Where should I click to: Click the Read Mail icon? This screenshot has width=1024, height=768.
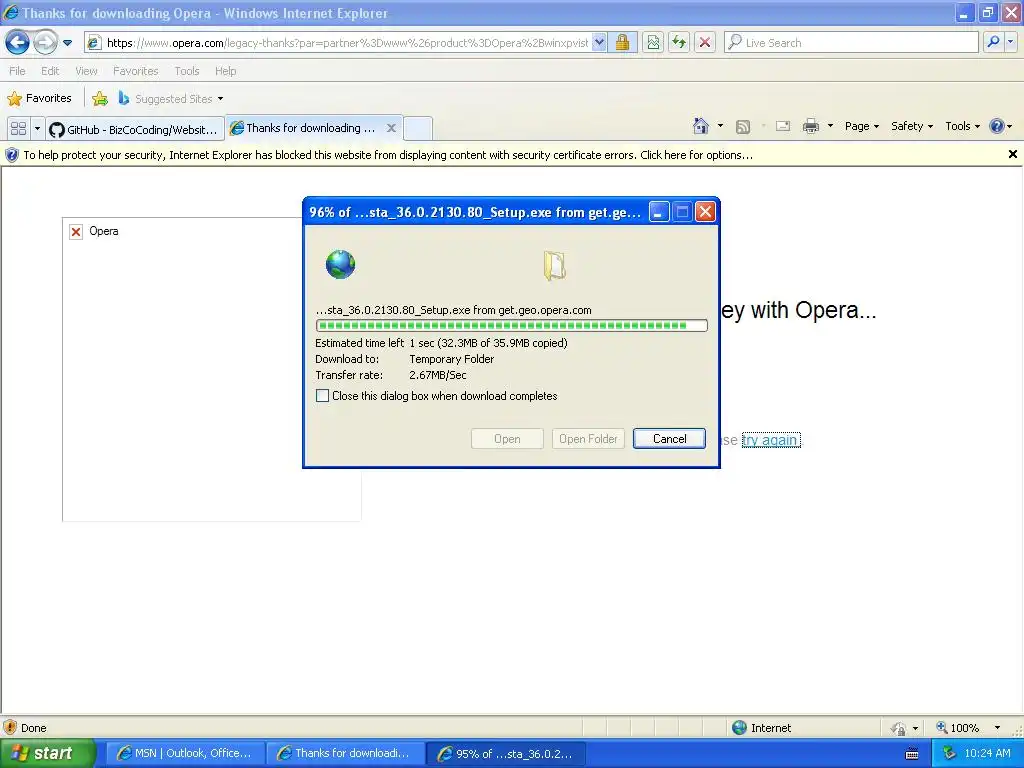pyautogui.click(x=783, y=127)
